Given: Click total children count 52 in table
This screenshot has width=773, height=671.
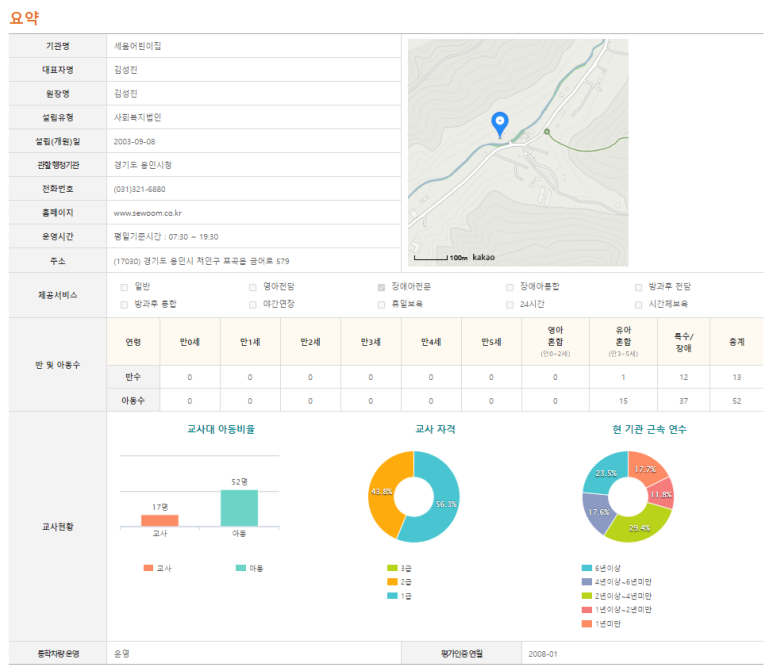Looking at the screenshot, I should point(737,401).
